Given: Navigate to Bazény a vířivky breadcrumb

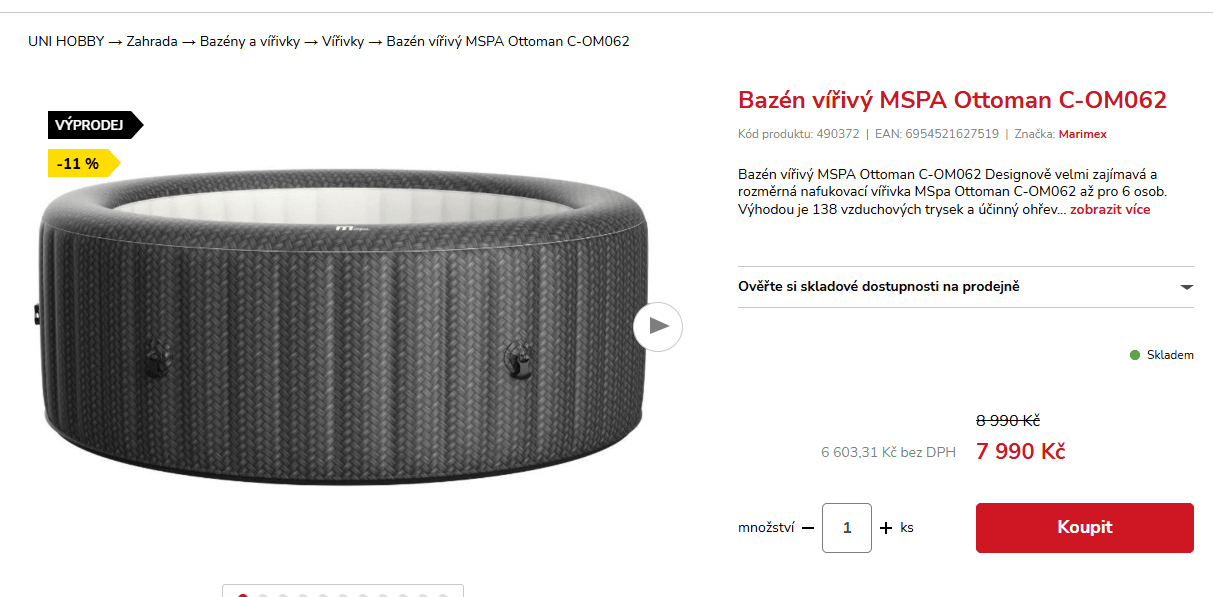Looking at the screenshot, I should point(250,41).
